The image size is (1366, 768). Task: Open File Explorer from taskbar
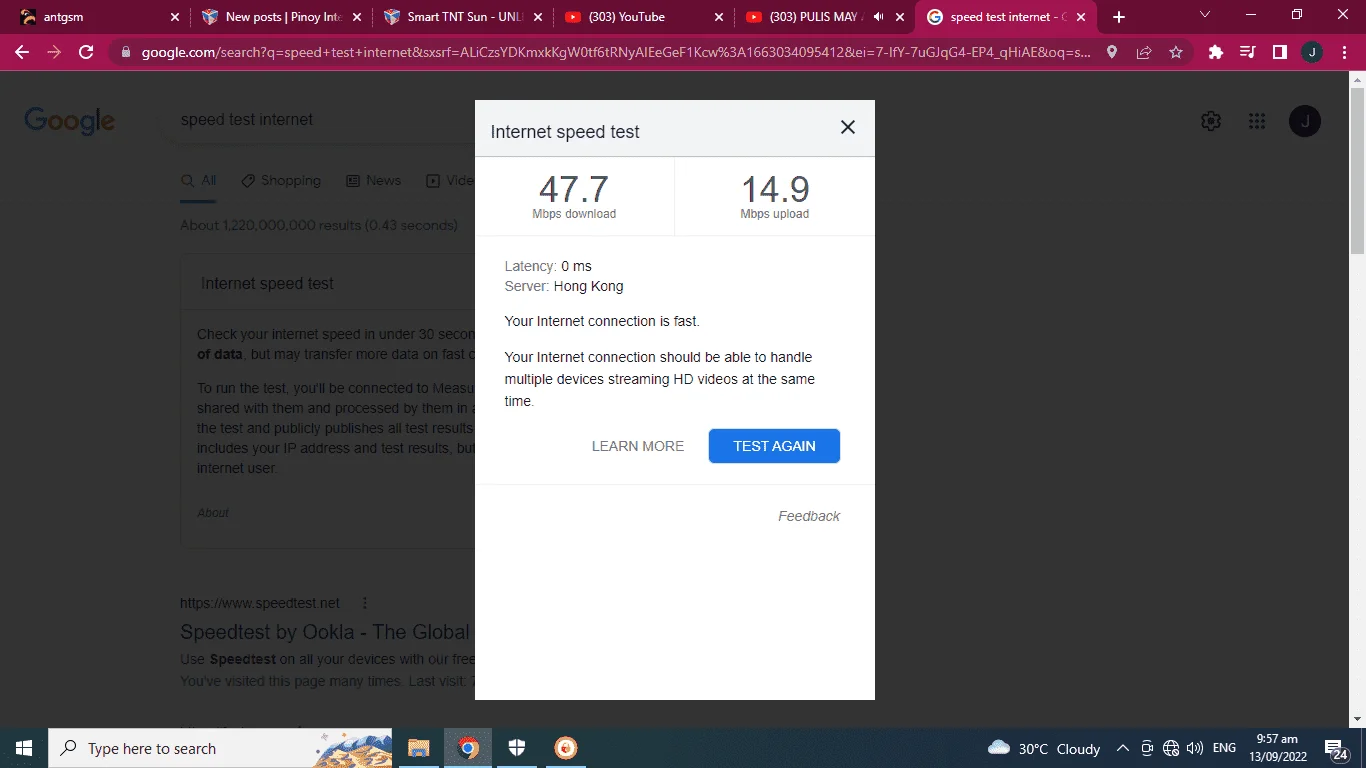pos(418,748)
